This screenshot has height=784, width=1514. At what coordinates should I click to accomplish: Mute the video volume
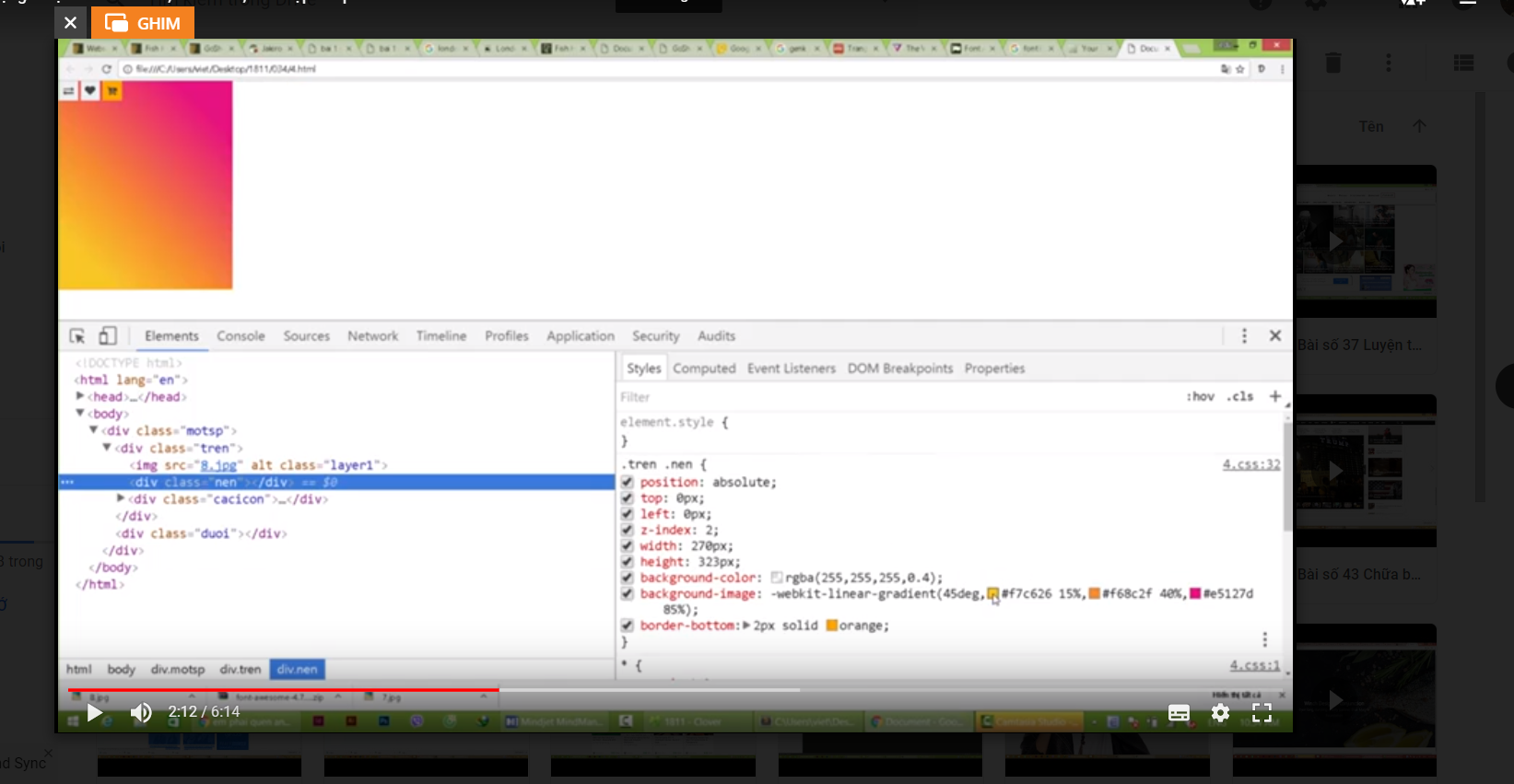coord(141,712)
